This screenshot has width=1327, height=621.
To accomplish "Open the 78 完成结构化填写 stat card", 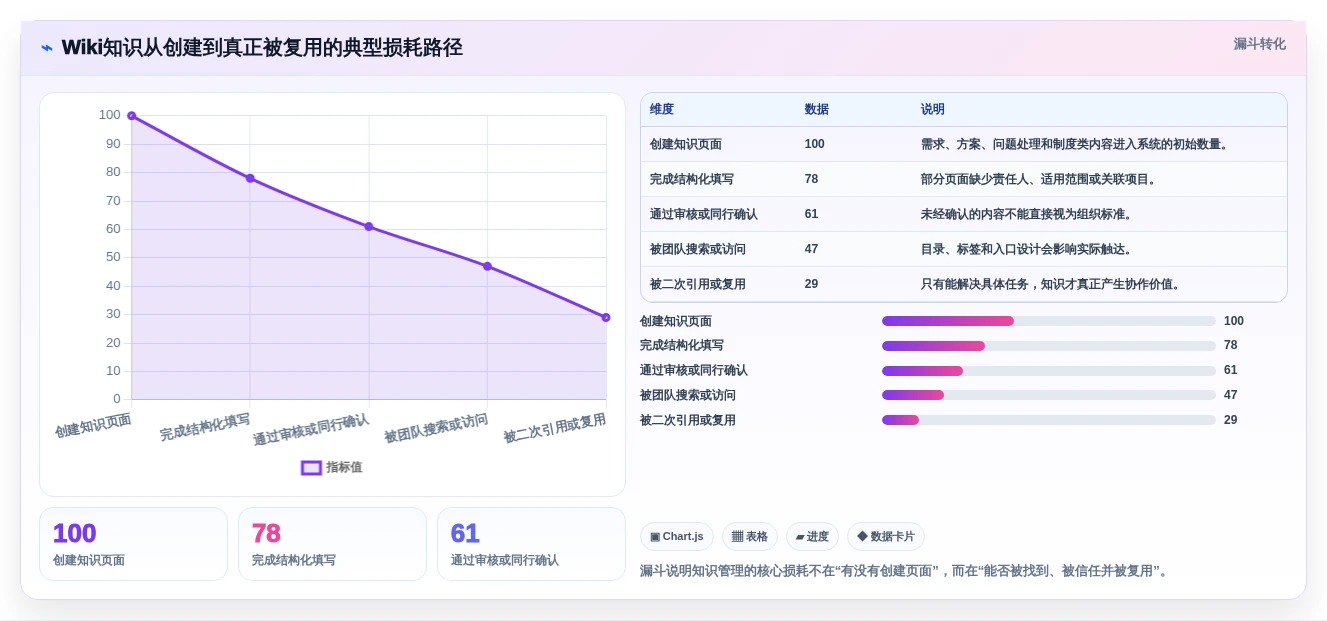I will pyautogui.click(x=332, y=544).
